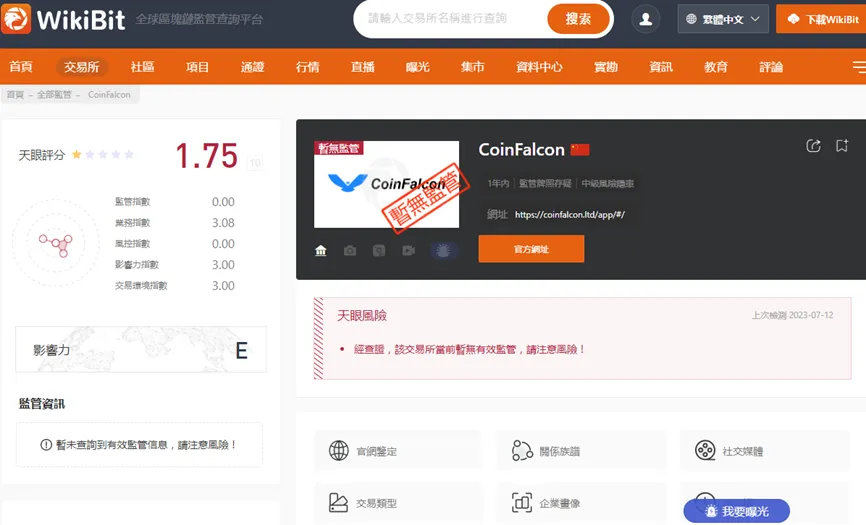866x525 pixels.
Task: Click the relationship icon next to 關係族譜
Action: (522, 450)
